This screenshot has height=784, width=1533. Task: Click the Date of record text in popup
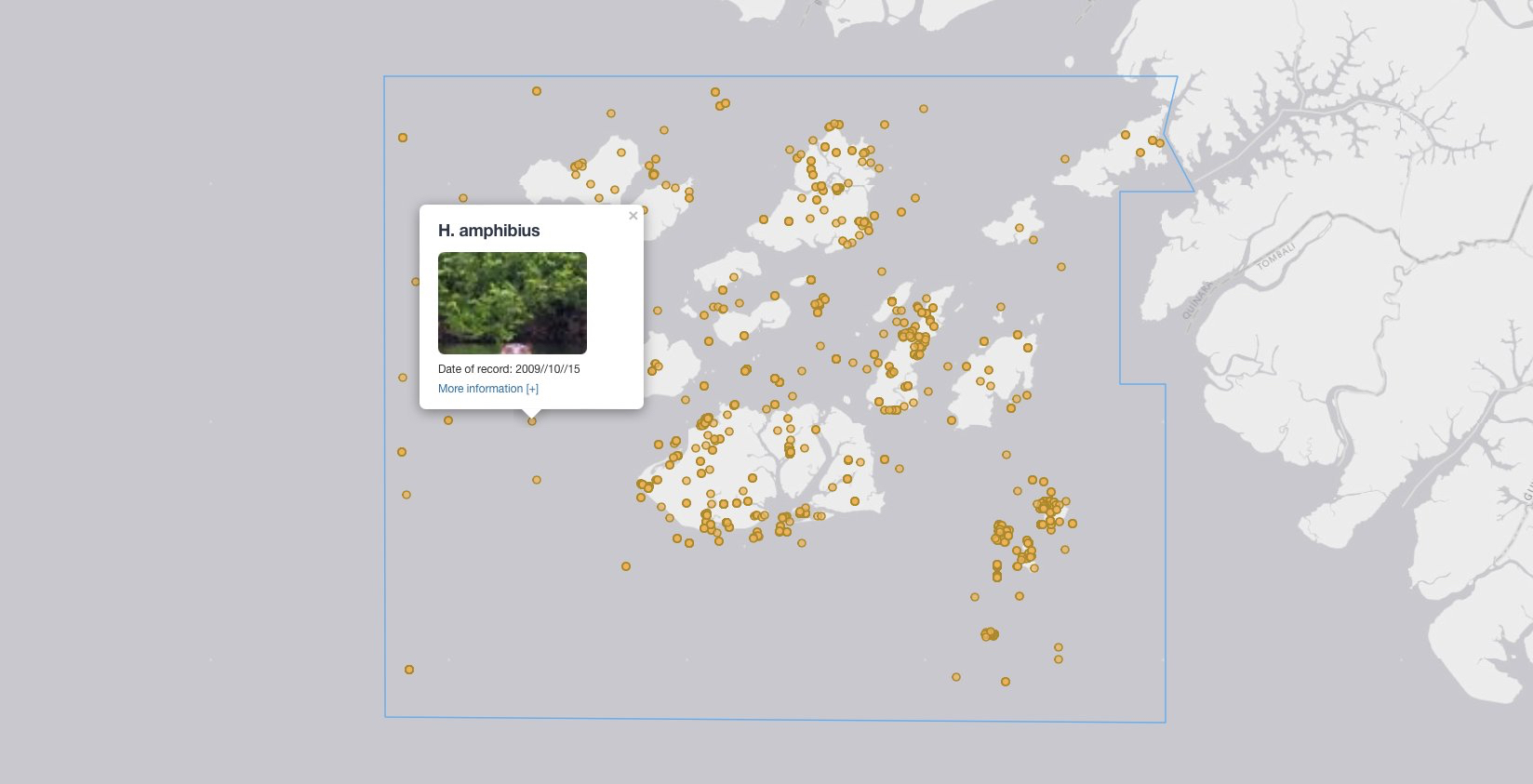[x=509, y=369]
